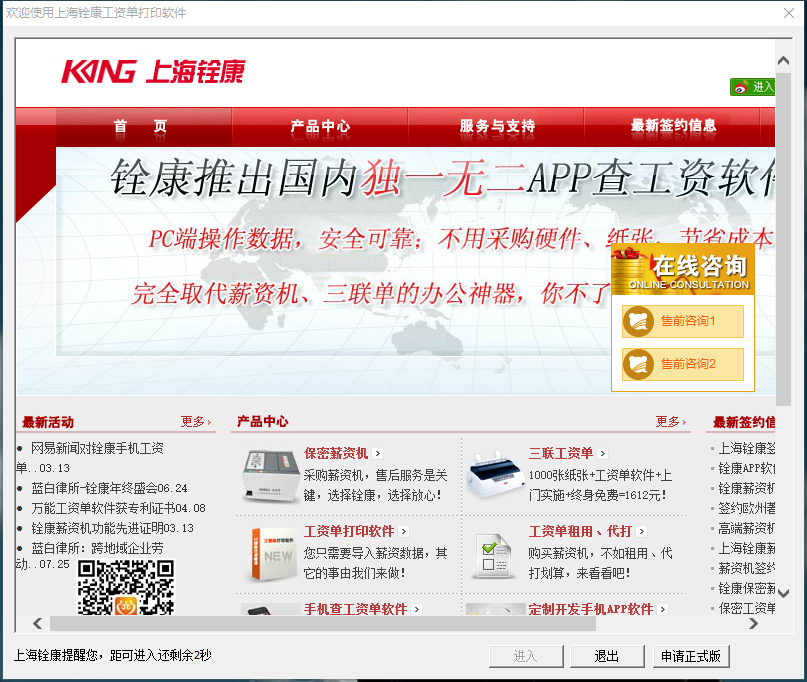This screenshot has height=682, width=807.
Task: Click the 退出 button
Action: click(607, 656)
